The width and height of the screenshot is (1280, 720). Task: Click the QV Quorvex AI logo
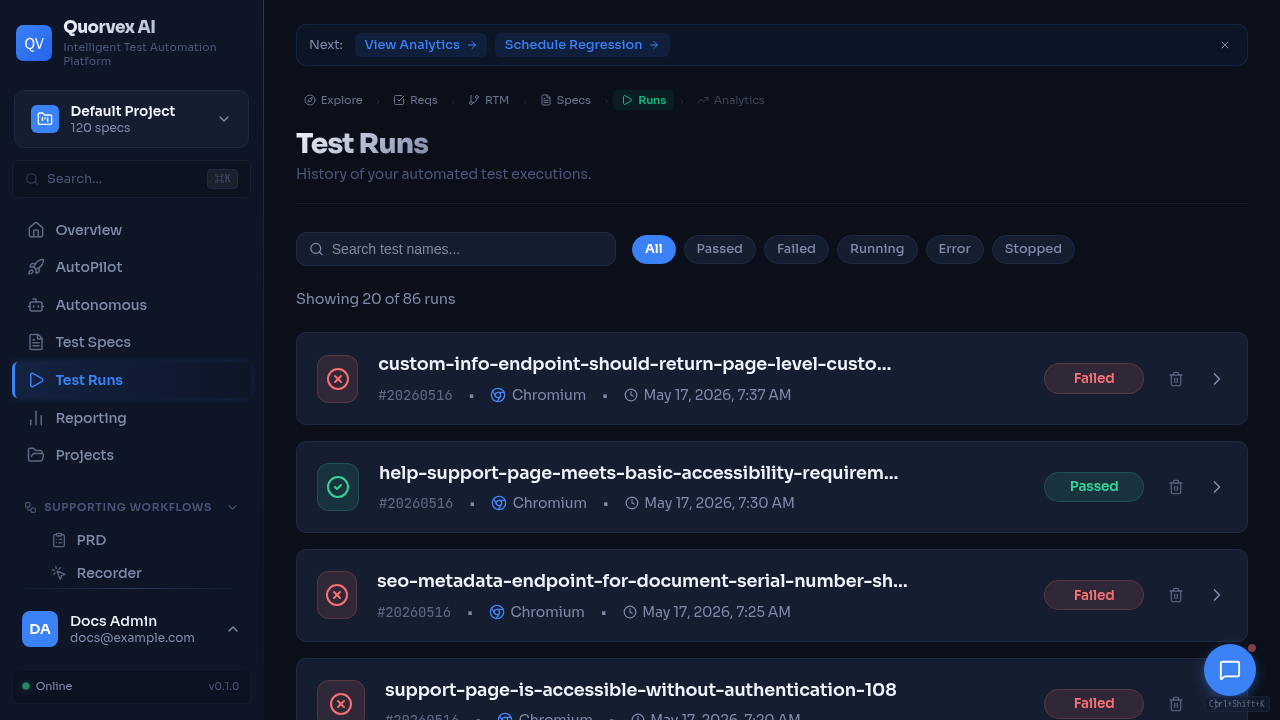tap(34, 43)
